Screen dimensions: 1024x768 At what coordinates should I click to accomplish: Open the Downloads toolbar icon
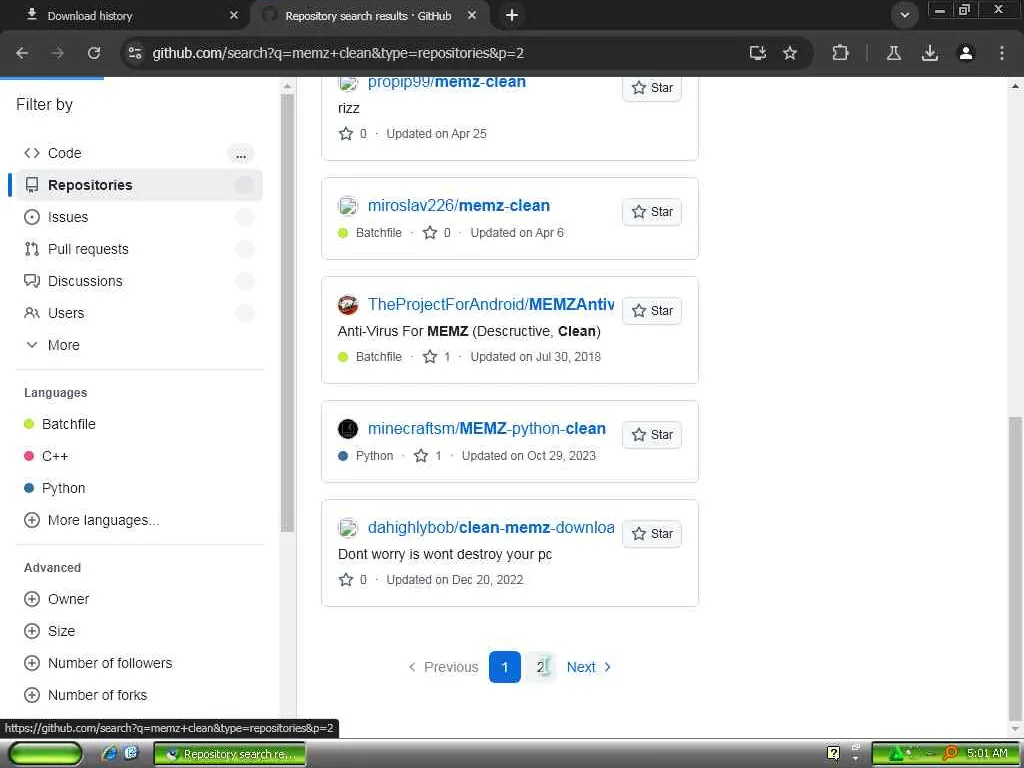point(930,53)
